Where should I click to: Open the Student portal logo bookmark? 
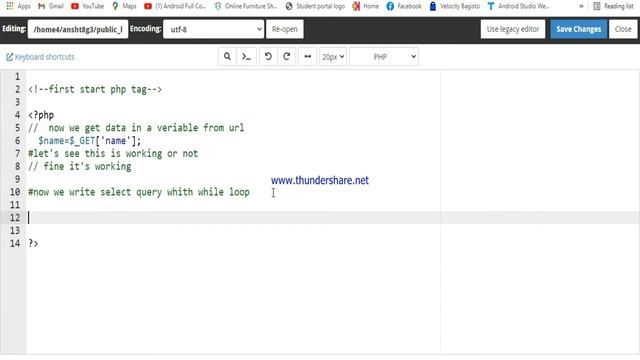[315, 6]
